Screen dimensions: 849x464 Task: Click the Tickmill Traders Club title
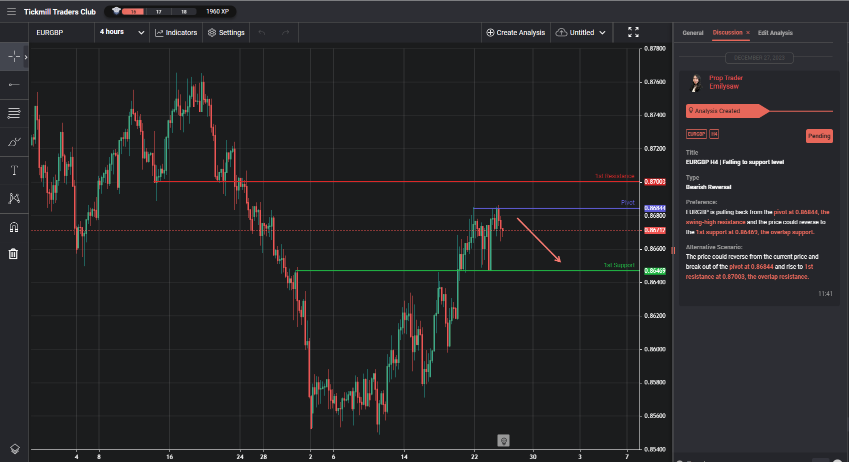click(60, 11)
